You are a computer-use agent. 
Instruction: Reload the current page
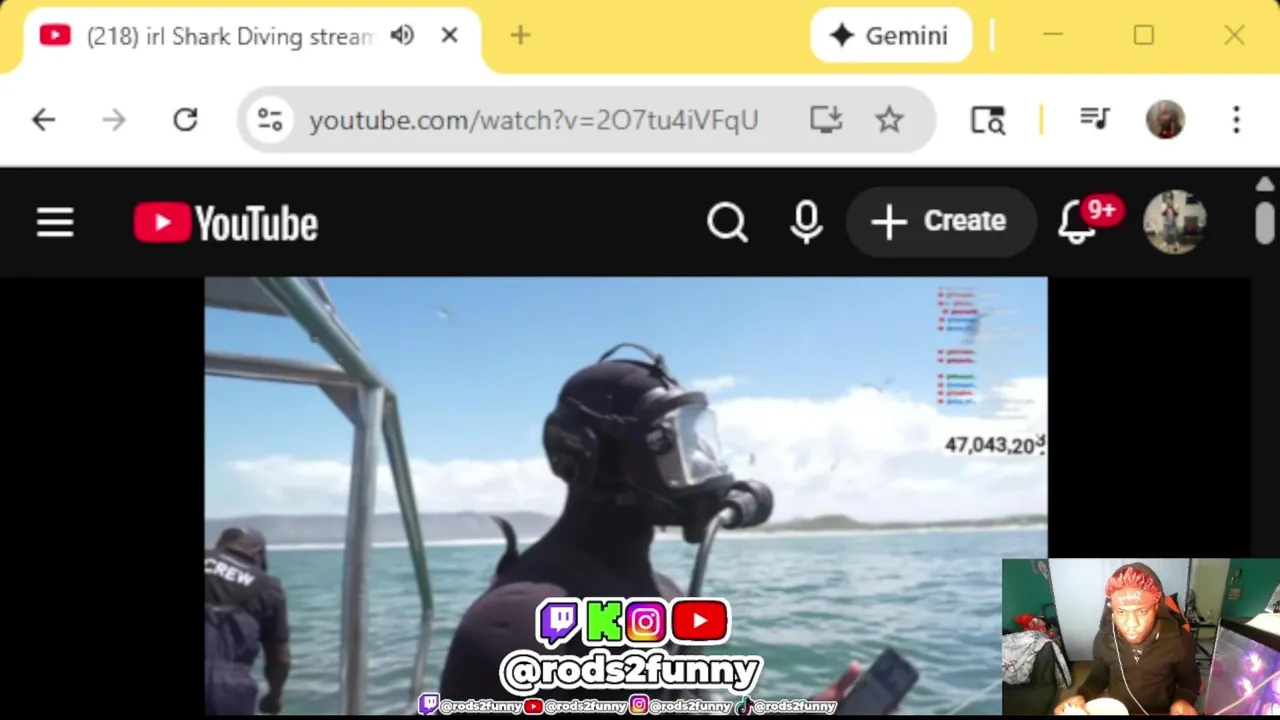click(x=185, y=120)
